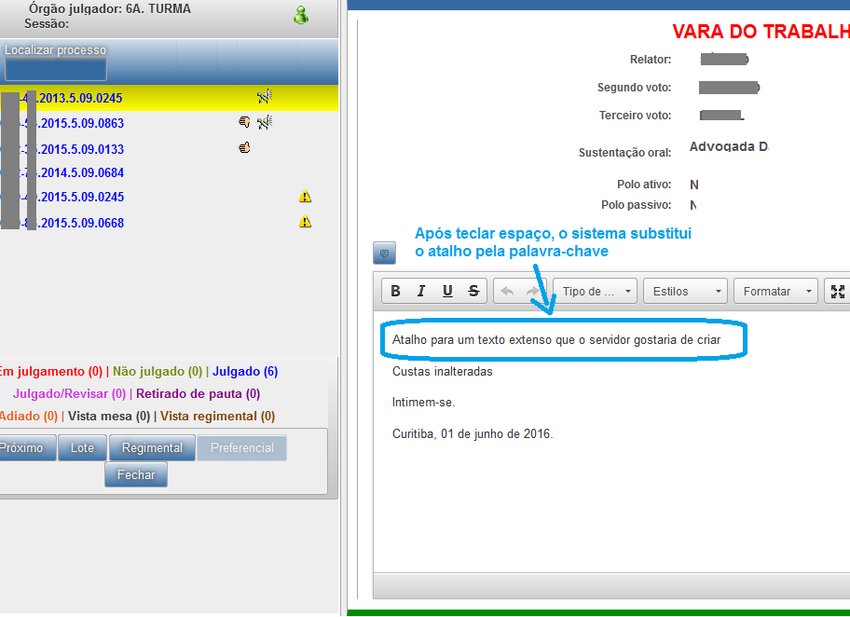Filter by Julgado (6)
850x617 pixels.
(245, 372)
